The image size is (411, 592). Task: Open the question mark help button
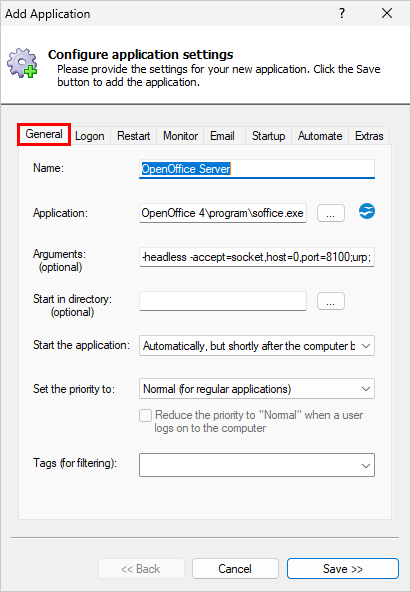pyautogui.click(x=342, y=14)
